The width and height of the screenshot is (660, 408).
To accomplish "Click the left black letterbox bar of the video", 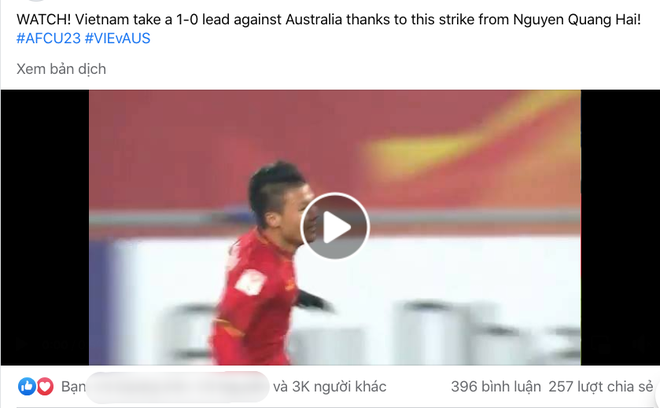I will (45, 227).
